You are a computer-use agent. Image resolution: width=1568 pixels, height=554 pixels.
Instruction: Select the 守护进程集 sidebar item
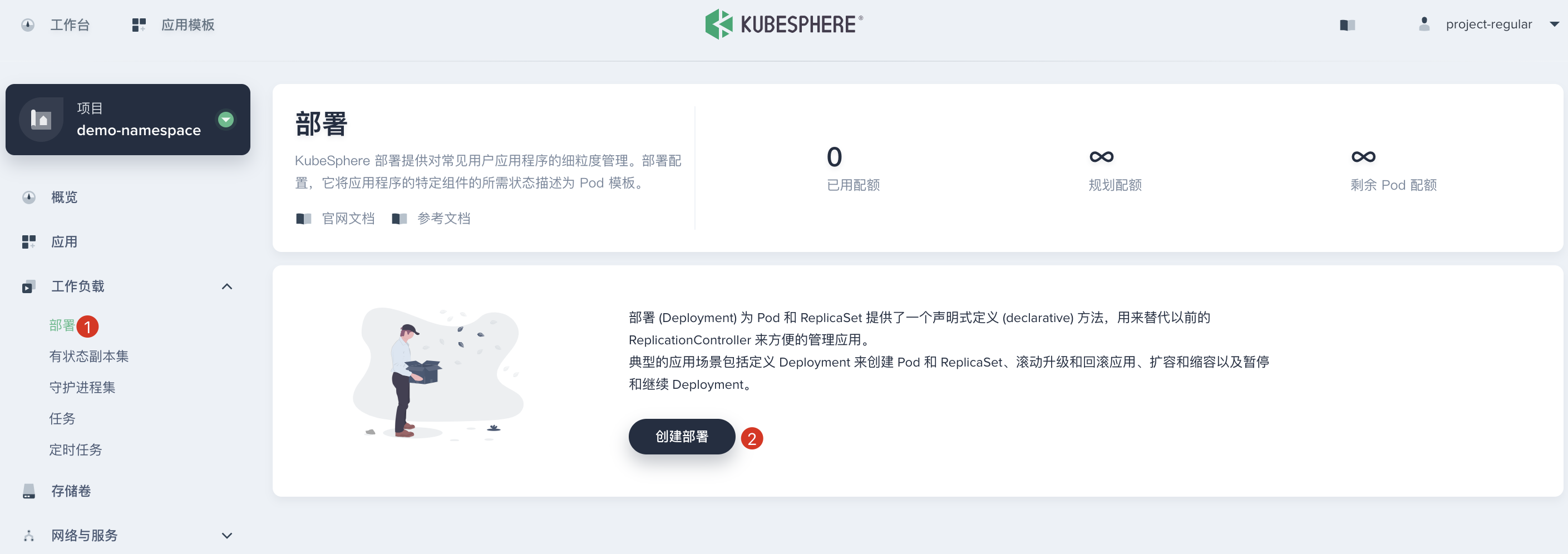[x=82, y=387]
